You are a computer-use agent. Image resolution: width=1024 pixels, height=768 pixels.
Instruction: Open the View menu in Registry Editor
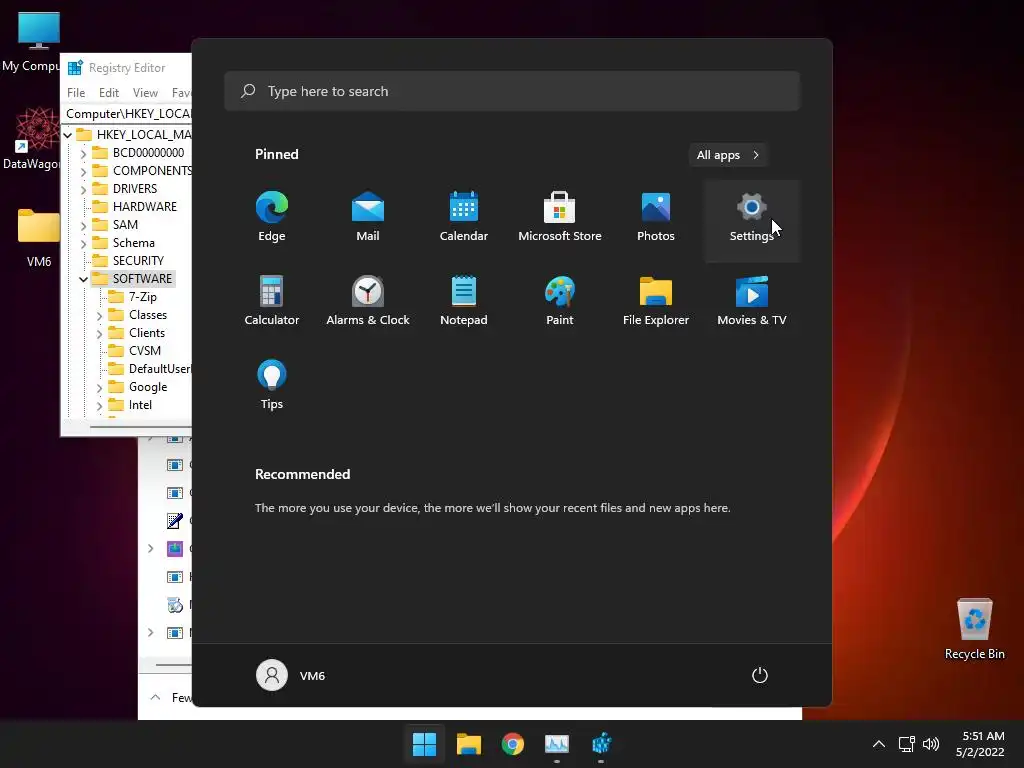[x=145, y=93]
